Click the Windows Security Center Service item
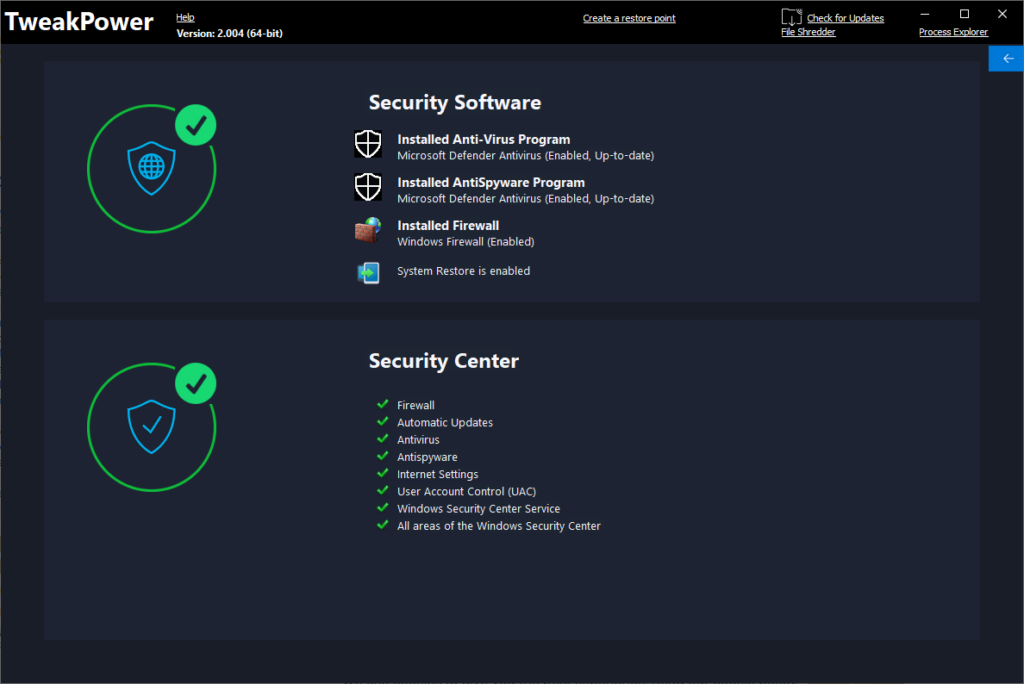 [x=478, y=508]
